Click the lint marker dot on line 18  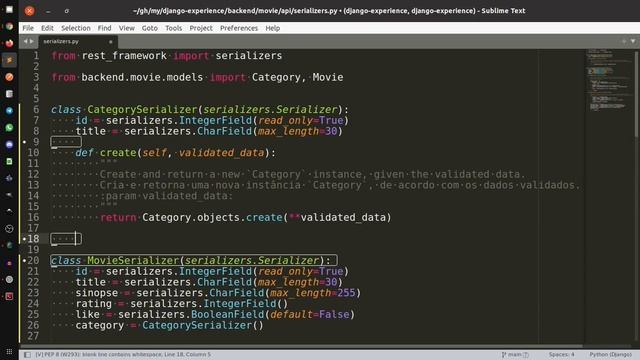[x=24, y=239]
